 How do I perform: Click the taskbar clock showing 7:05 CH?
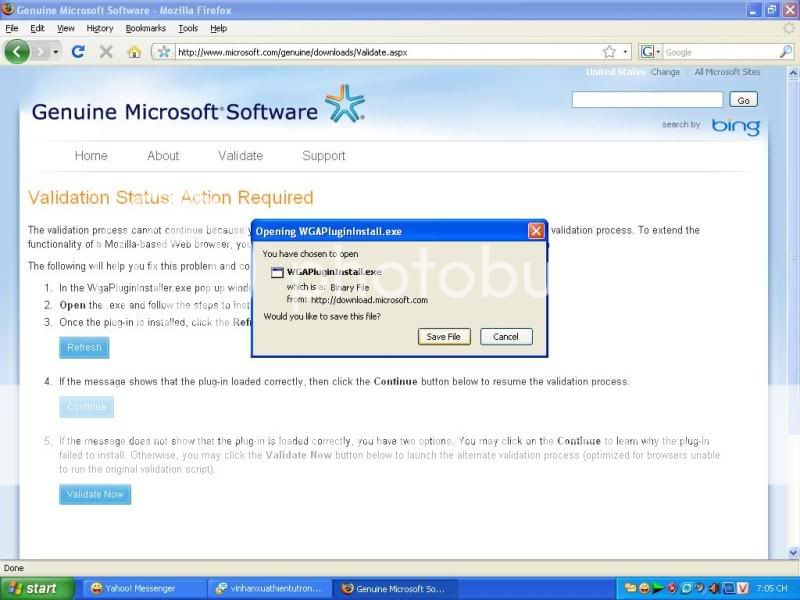pos(772,588)
